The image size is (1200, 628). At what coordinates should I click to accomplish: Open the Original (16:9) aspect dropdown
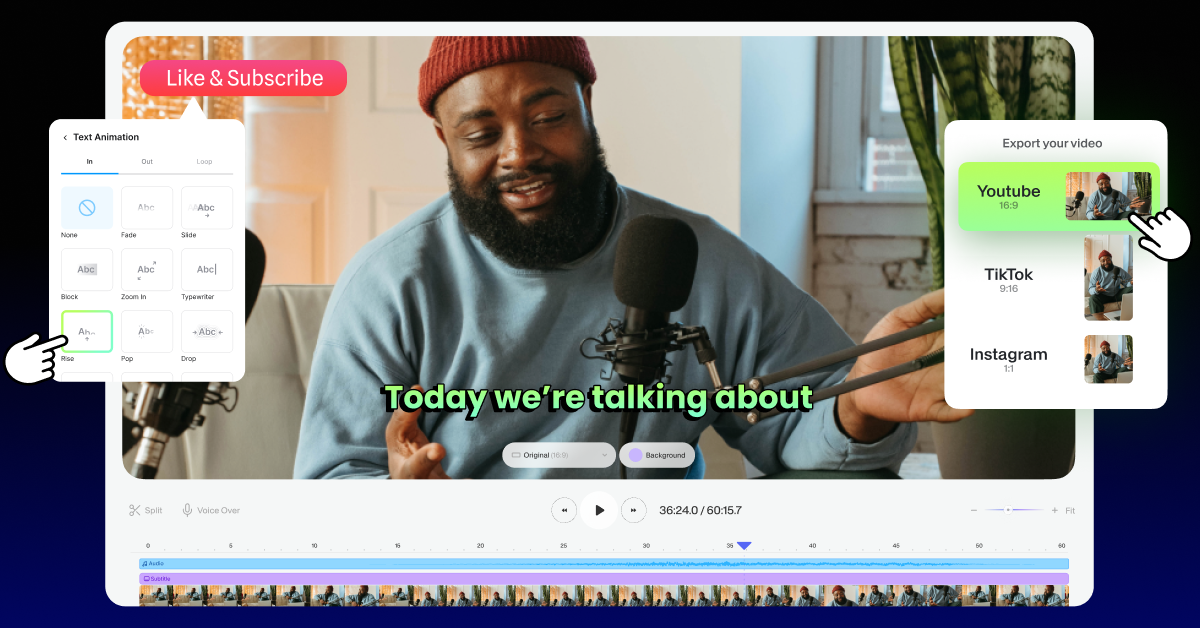558,455
